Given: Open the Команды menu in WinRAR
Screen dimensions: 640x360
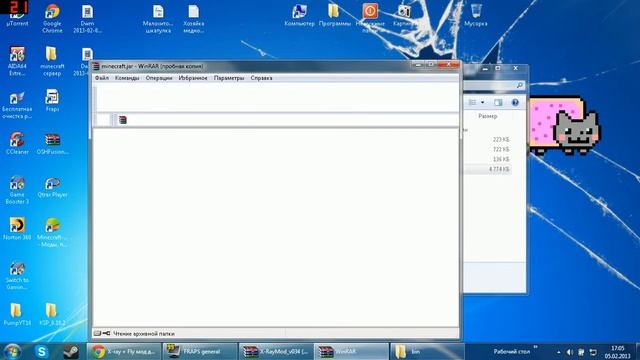Looking at the screenshot, I should click(x=127, y=78).
